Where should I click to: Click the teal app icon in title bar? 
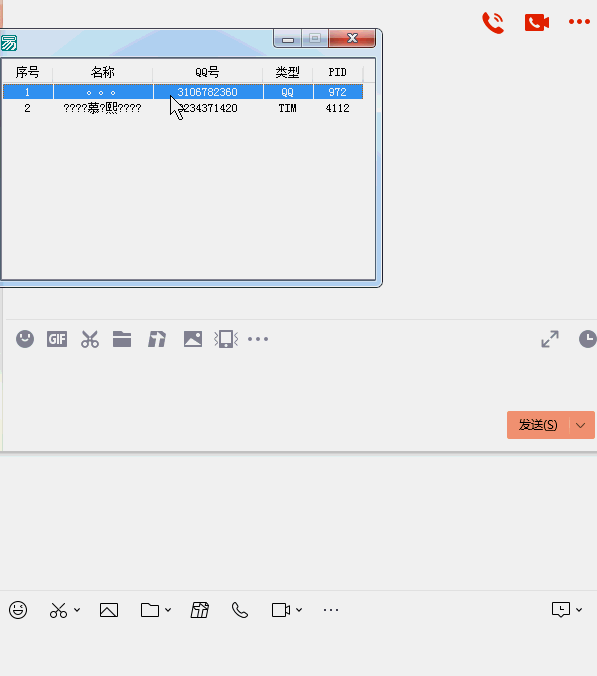[9, 43]
